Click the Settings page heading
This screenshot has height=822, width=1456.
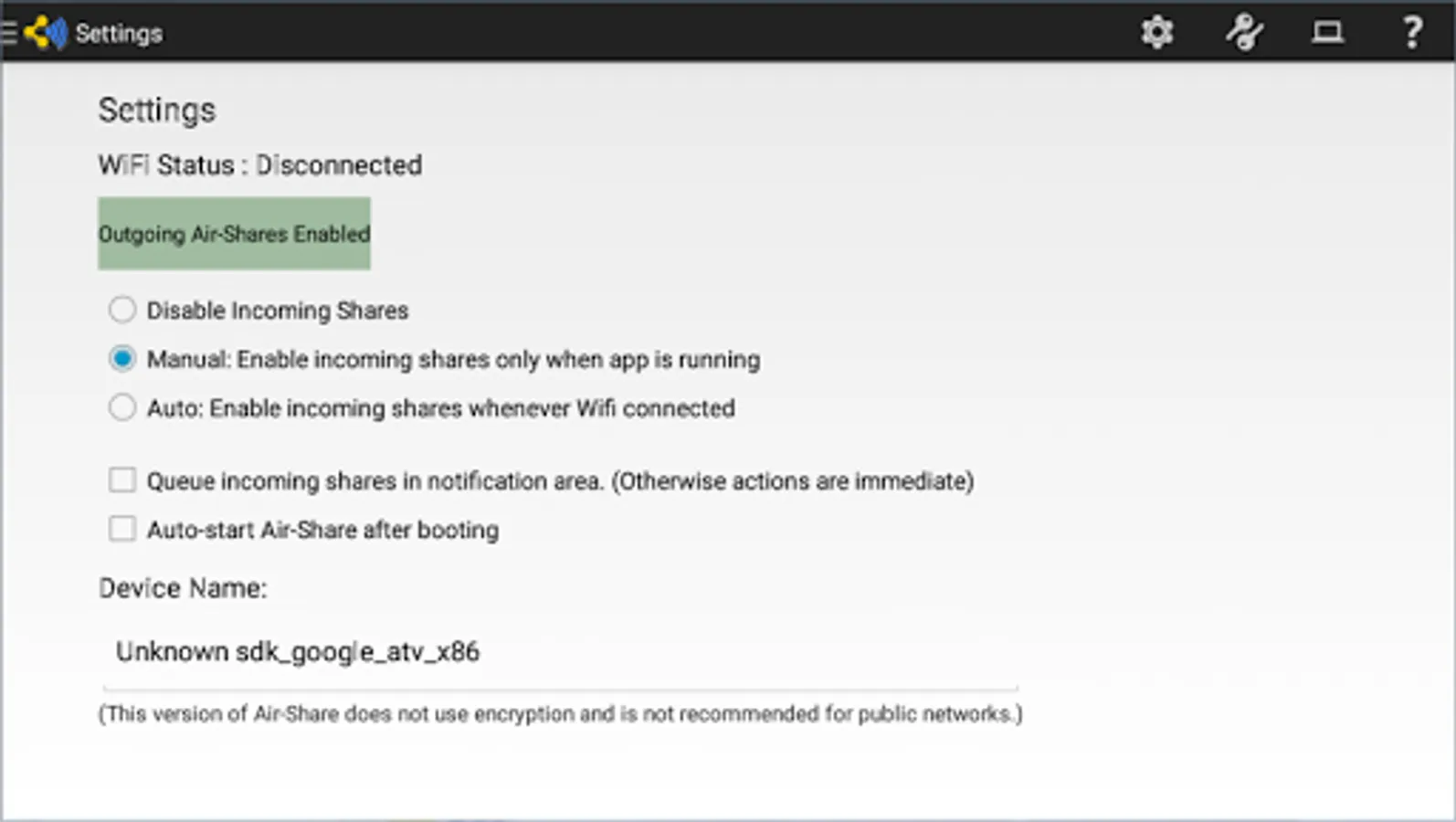point(156,111)
